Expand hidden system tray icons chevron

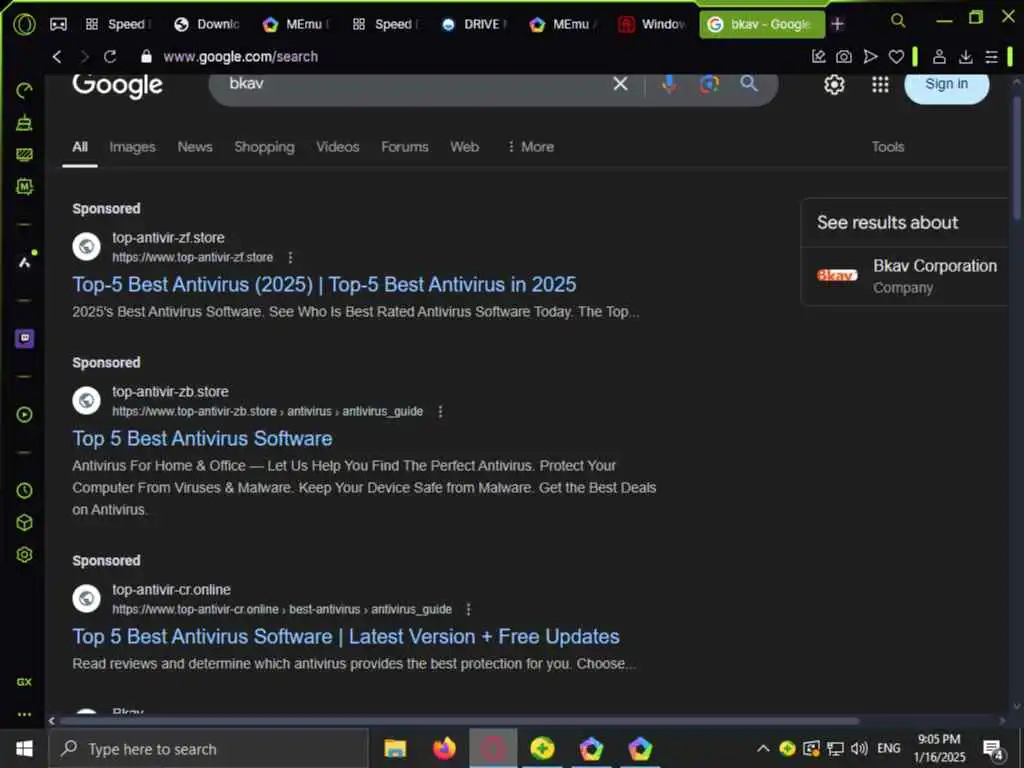(763, 748)
